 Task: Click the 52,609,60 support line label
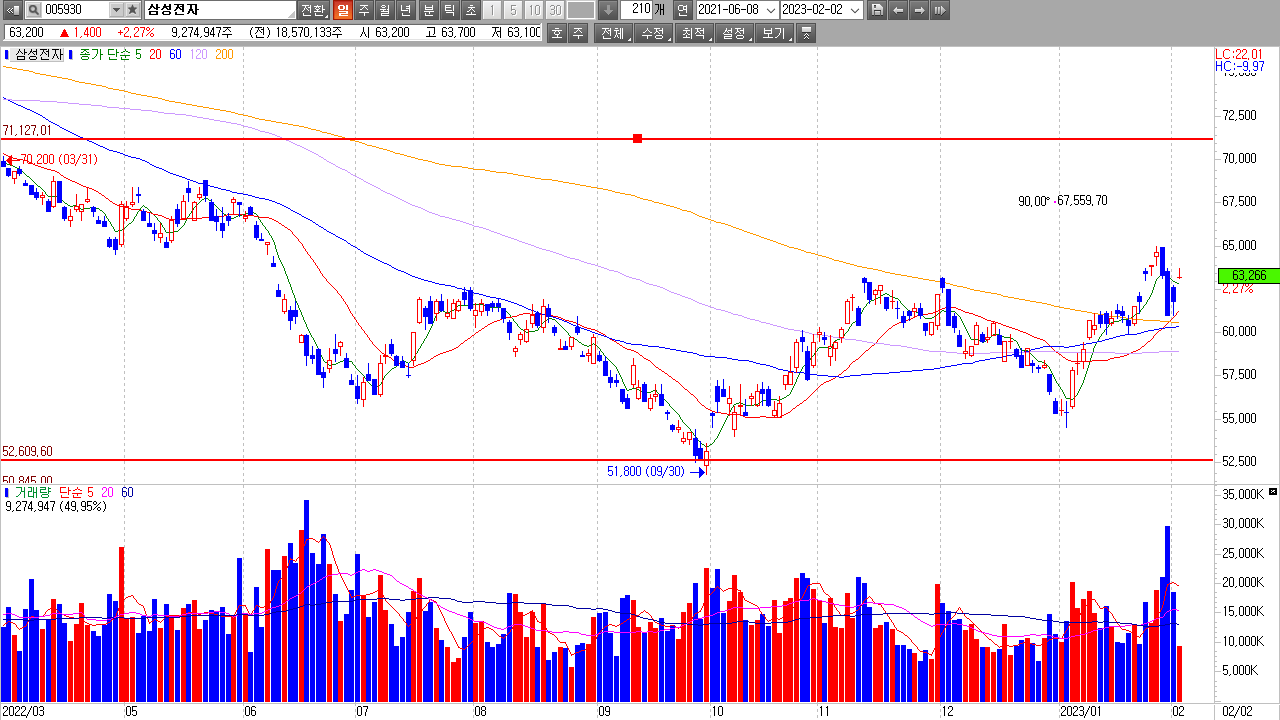click(x=28, y=451)
